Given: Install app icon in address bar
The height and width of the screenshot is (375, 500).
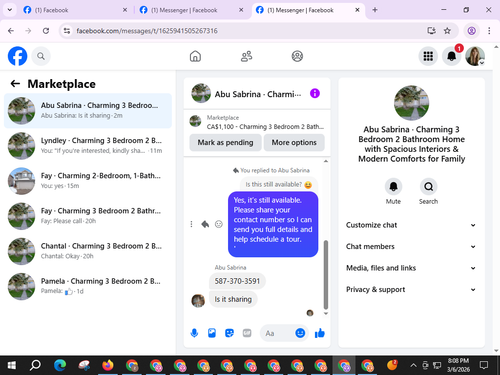Looking at the screenshot, I should tap(431, 31).
